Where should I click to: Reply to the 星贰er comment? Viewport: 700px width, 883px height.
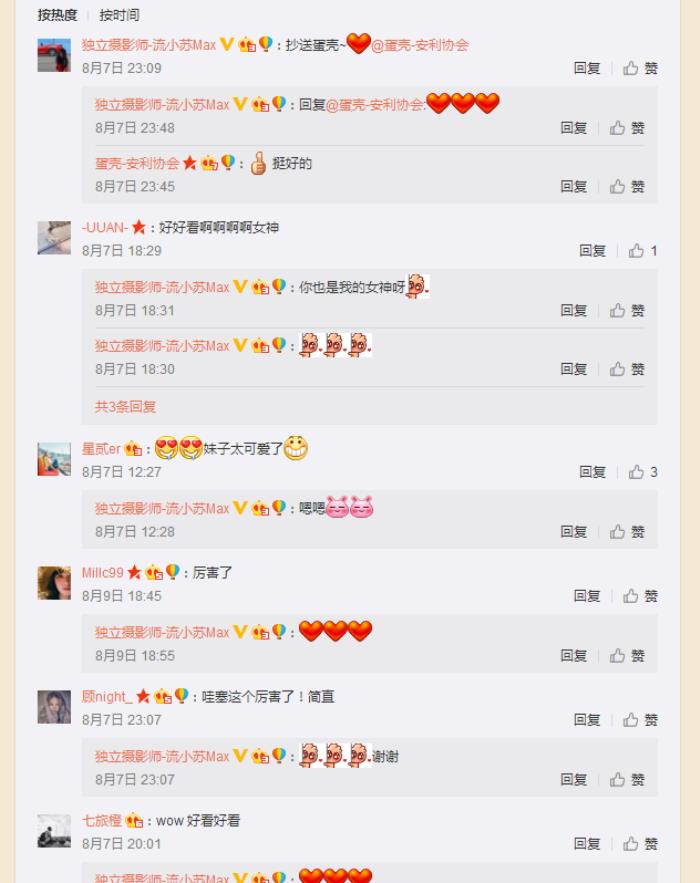592,472
